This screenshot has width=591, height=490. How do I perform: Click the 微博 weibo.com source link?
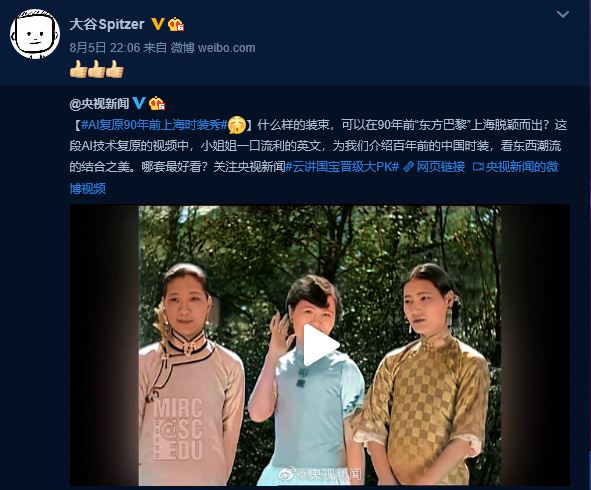[x=213, y=47]
